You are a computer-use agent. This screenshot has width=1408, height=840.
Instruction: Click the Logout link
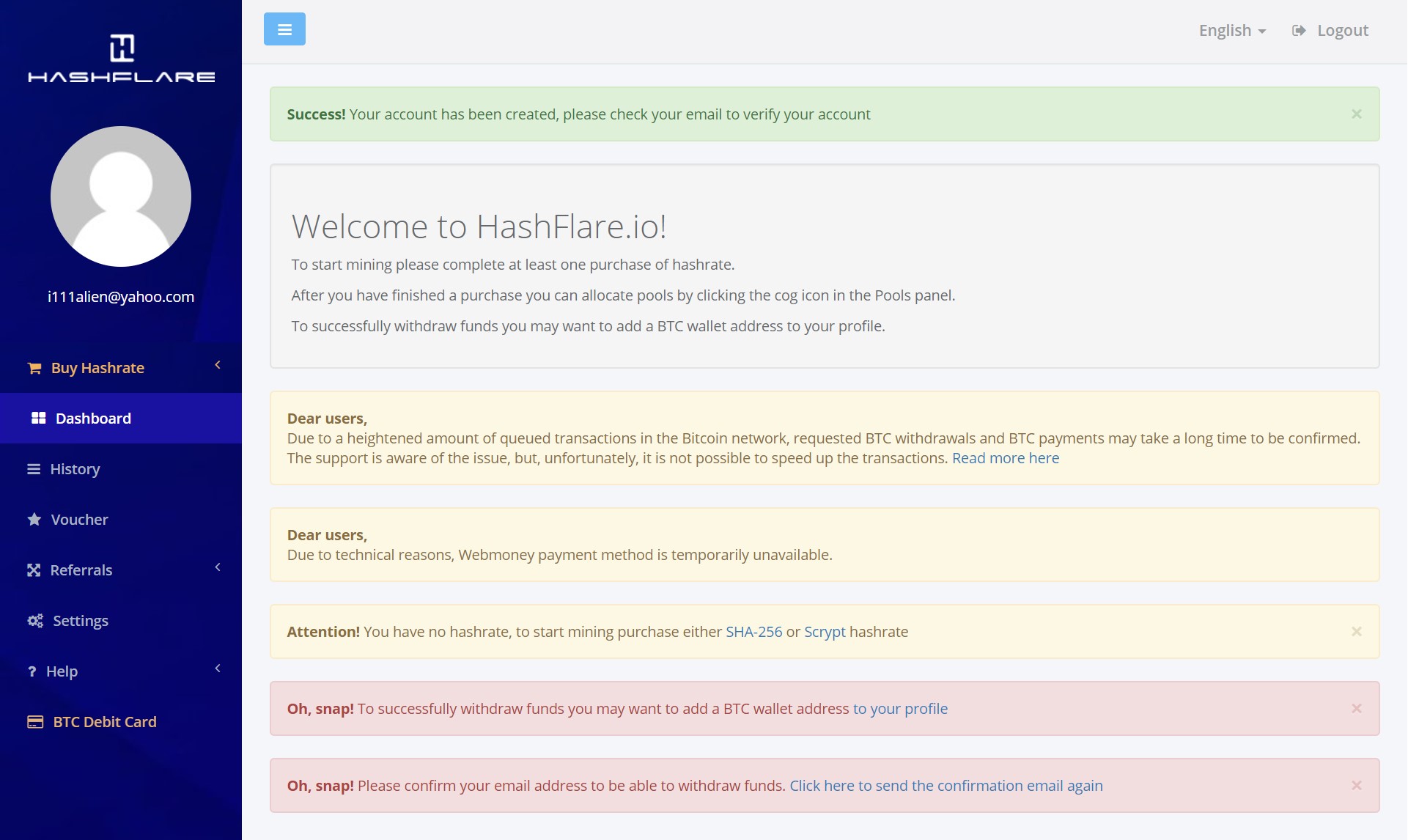coord(1330,30)
